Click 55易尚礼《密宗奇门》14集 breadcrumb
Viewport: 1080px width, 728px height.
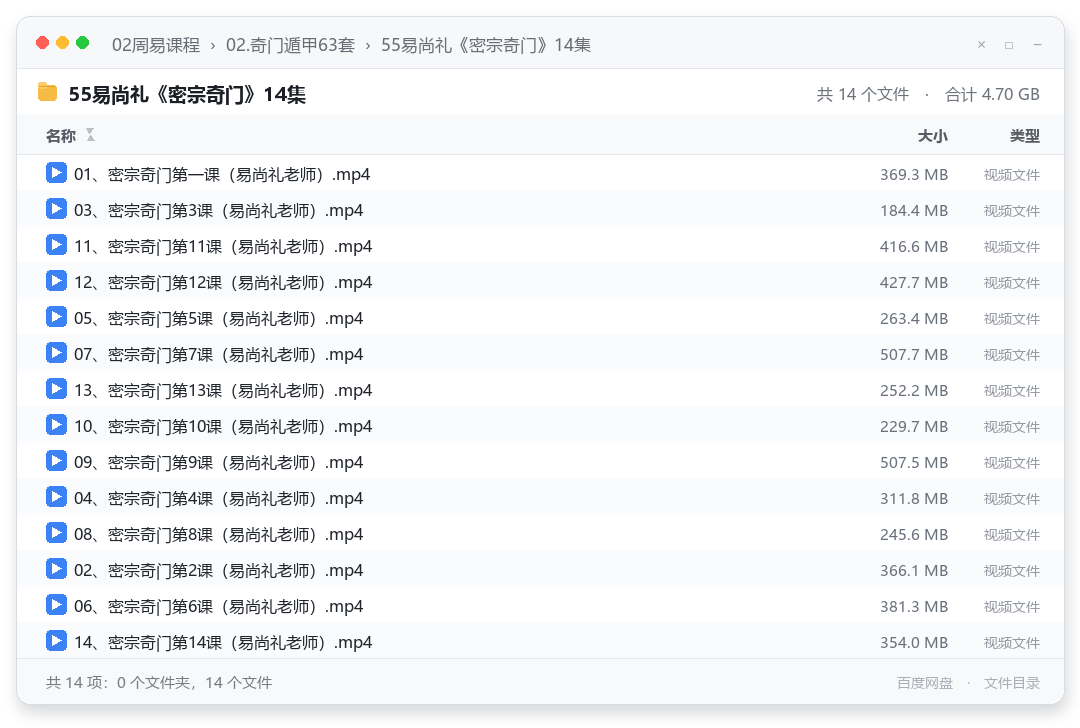pyautogui.click(x=486, y=45)
